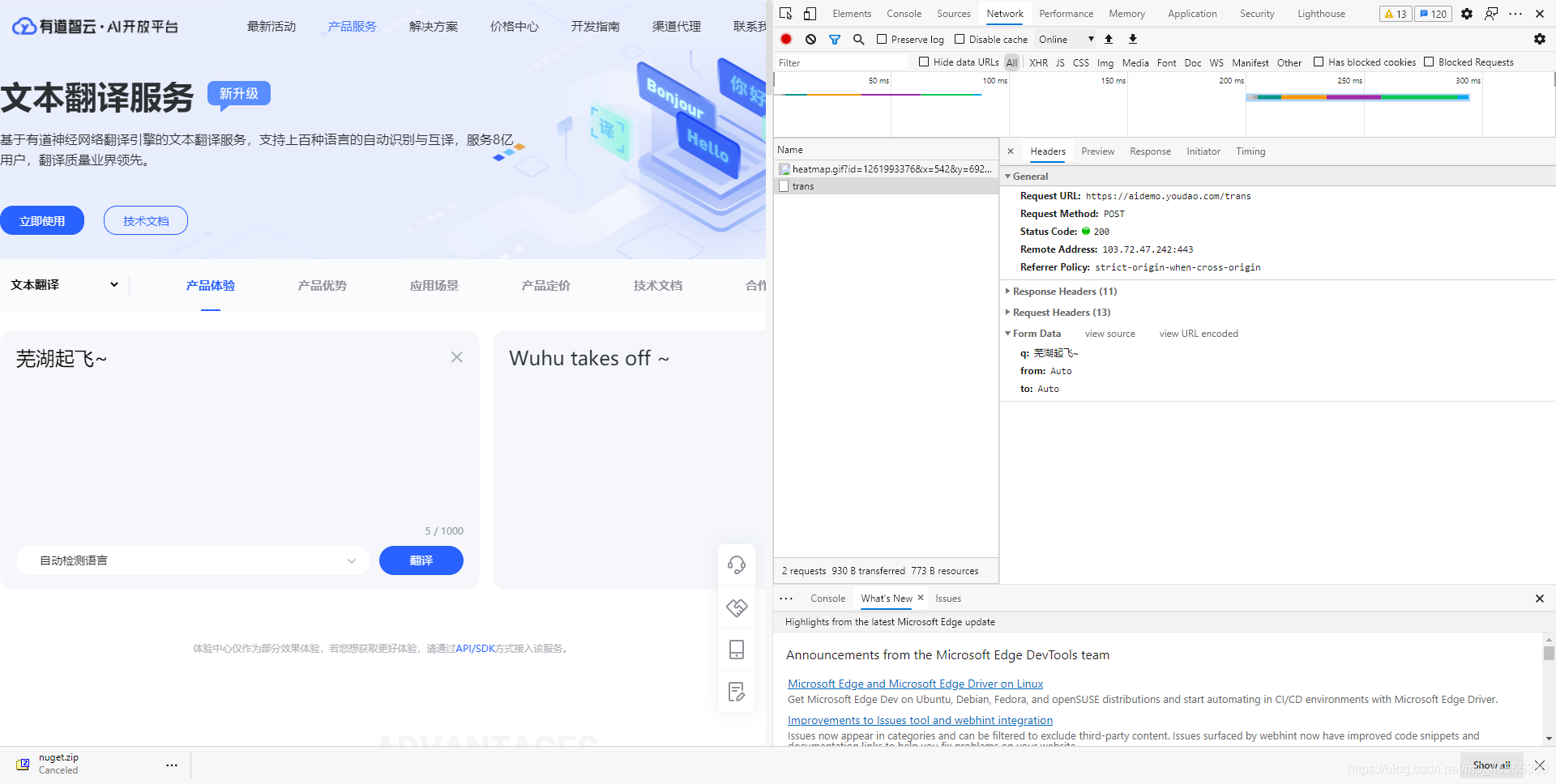The height and width of the screenshot is (784, 1556).
Task: Click the Youdao AI platform logo
Action: click(x=95, y=27)
